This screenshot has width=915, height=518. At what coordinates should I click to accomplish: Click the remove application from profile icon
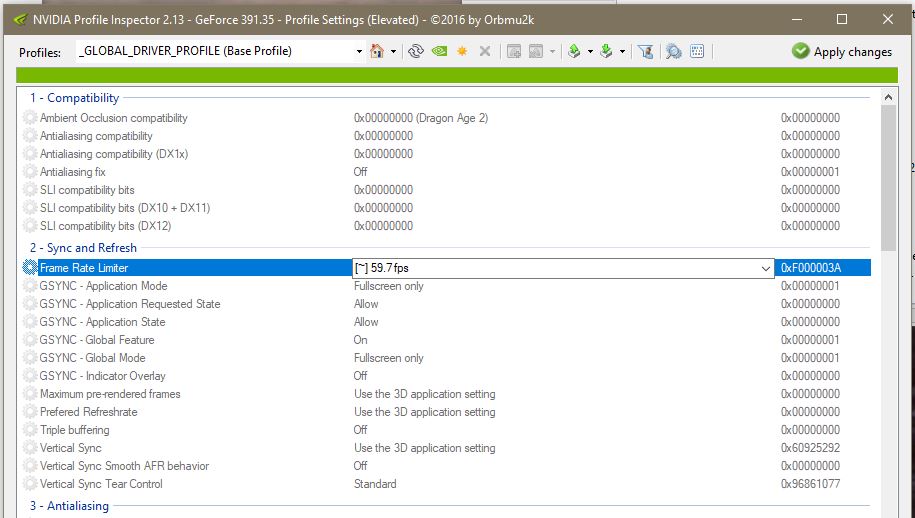tap(536, 51)
